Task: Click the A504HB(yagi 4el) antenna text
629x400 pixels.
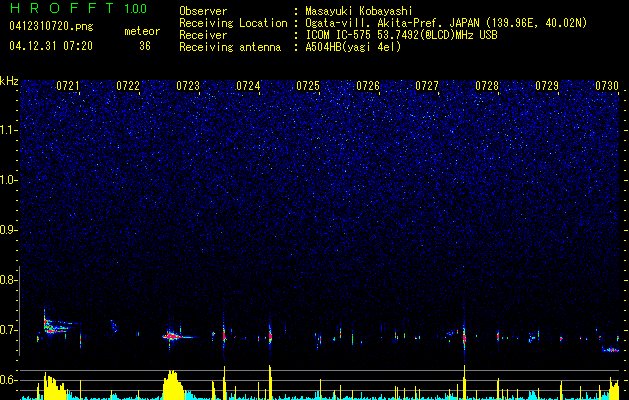Action: tap(353, 47)
